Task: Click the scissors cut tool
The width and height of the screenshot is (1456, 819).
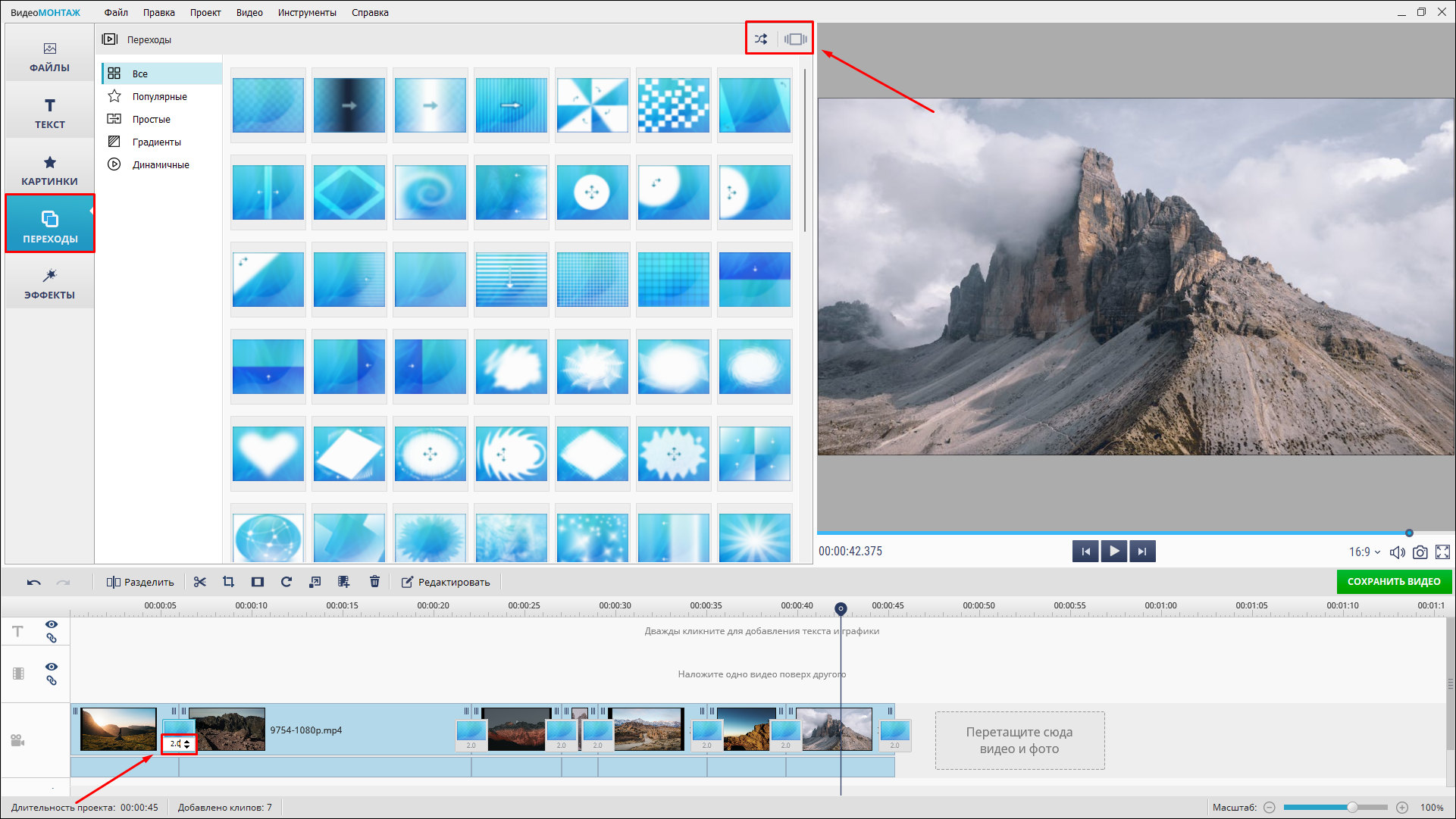Action: point(200,582)
